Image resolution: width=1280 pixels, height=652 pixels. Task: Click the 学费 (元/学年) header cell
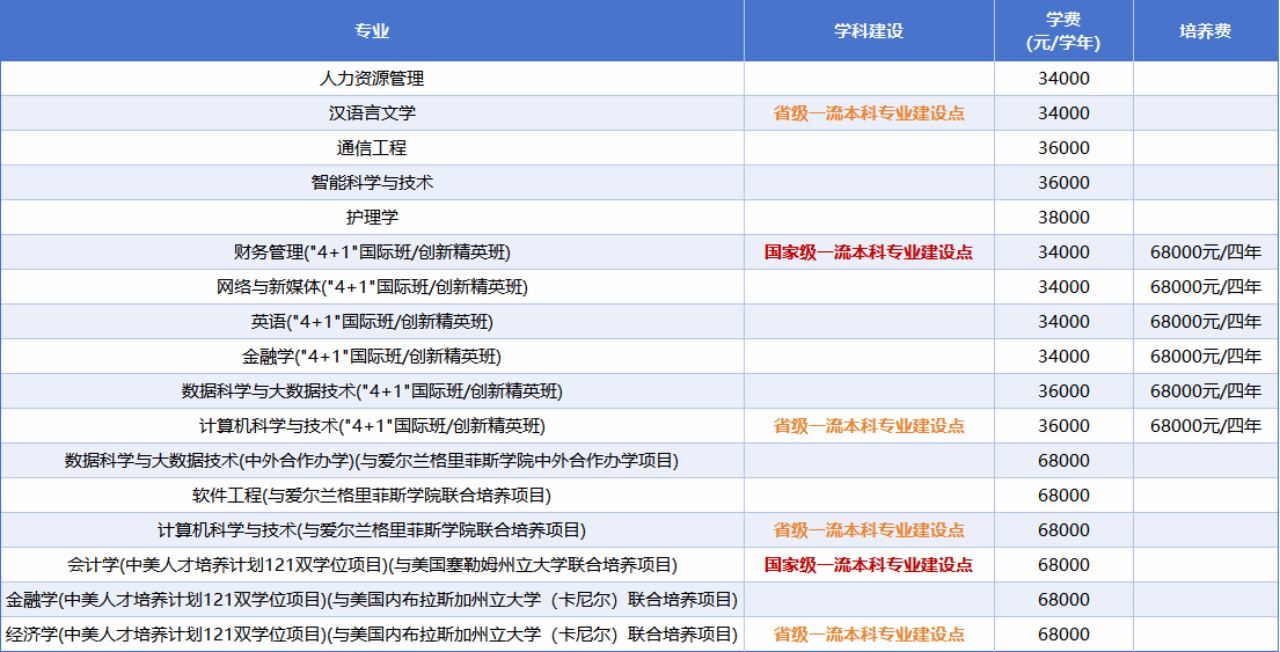[1063, 31]
